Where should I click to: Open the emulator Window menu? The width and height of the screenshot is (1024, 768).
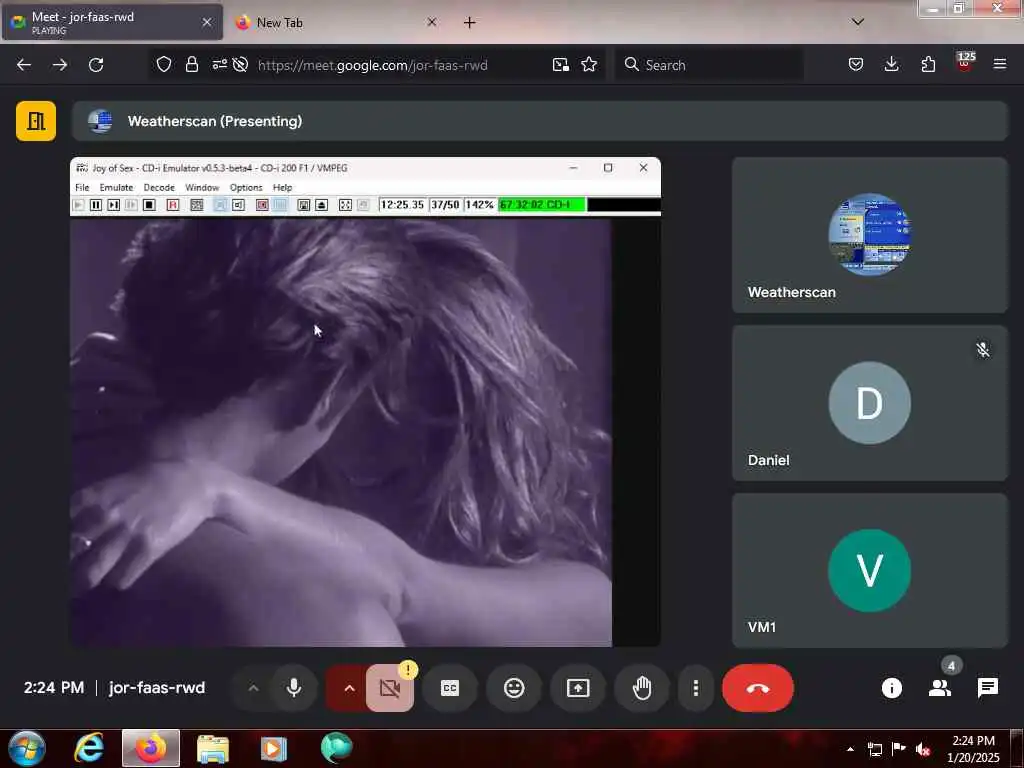point(202,187)
